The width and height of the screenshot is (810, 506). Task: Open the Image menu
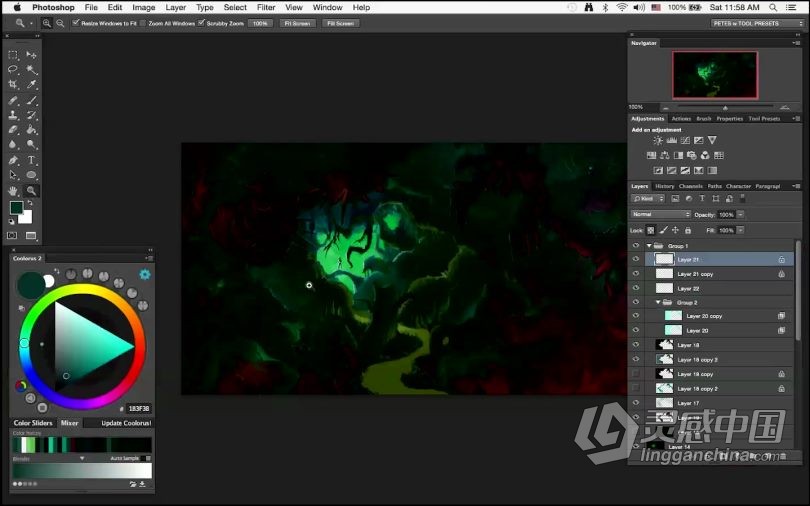144,7
